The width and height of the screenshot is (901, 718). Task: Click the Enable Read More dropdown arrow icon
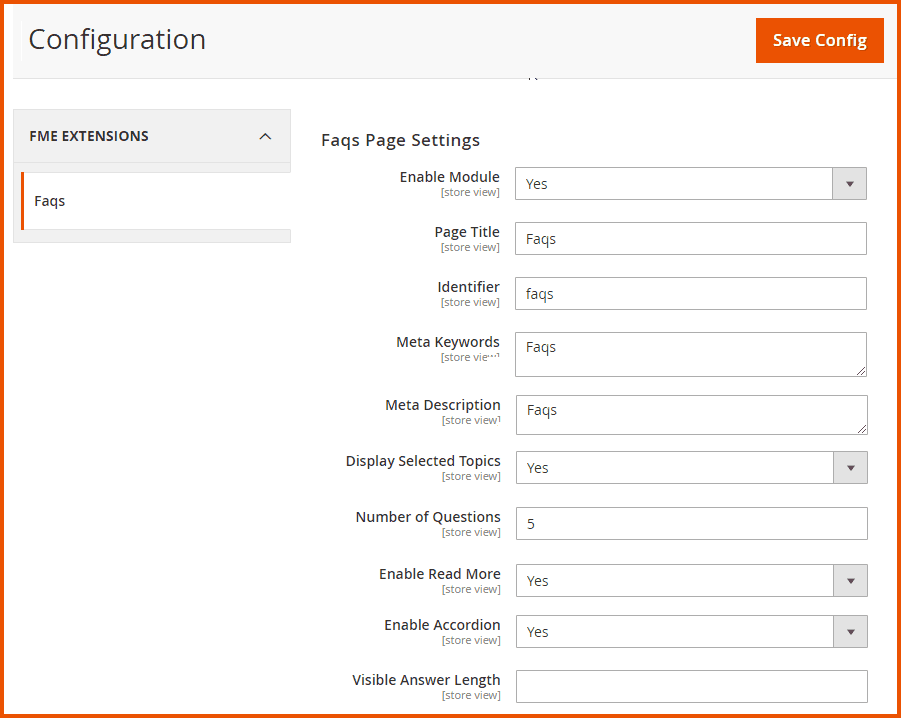pos(849,580)
